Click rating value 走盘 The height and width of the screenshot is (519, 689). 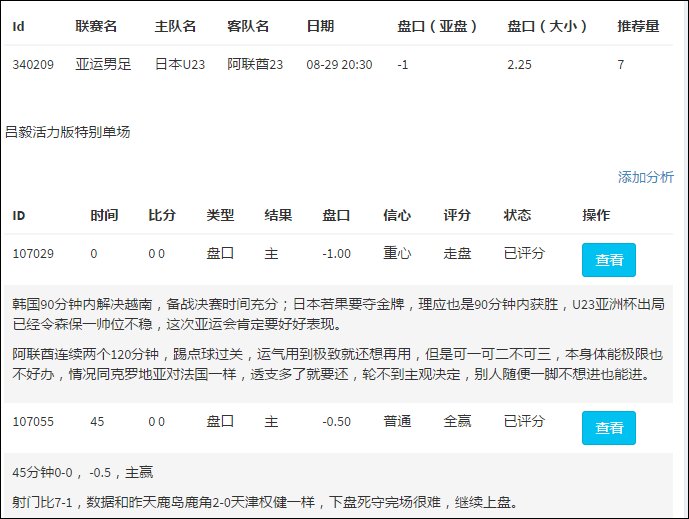coord(457,253)
